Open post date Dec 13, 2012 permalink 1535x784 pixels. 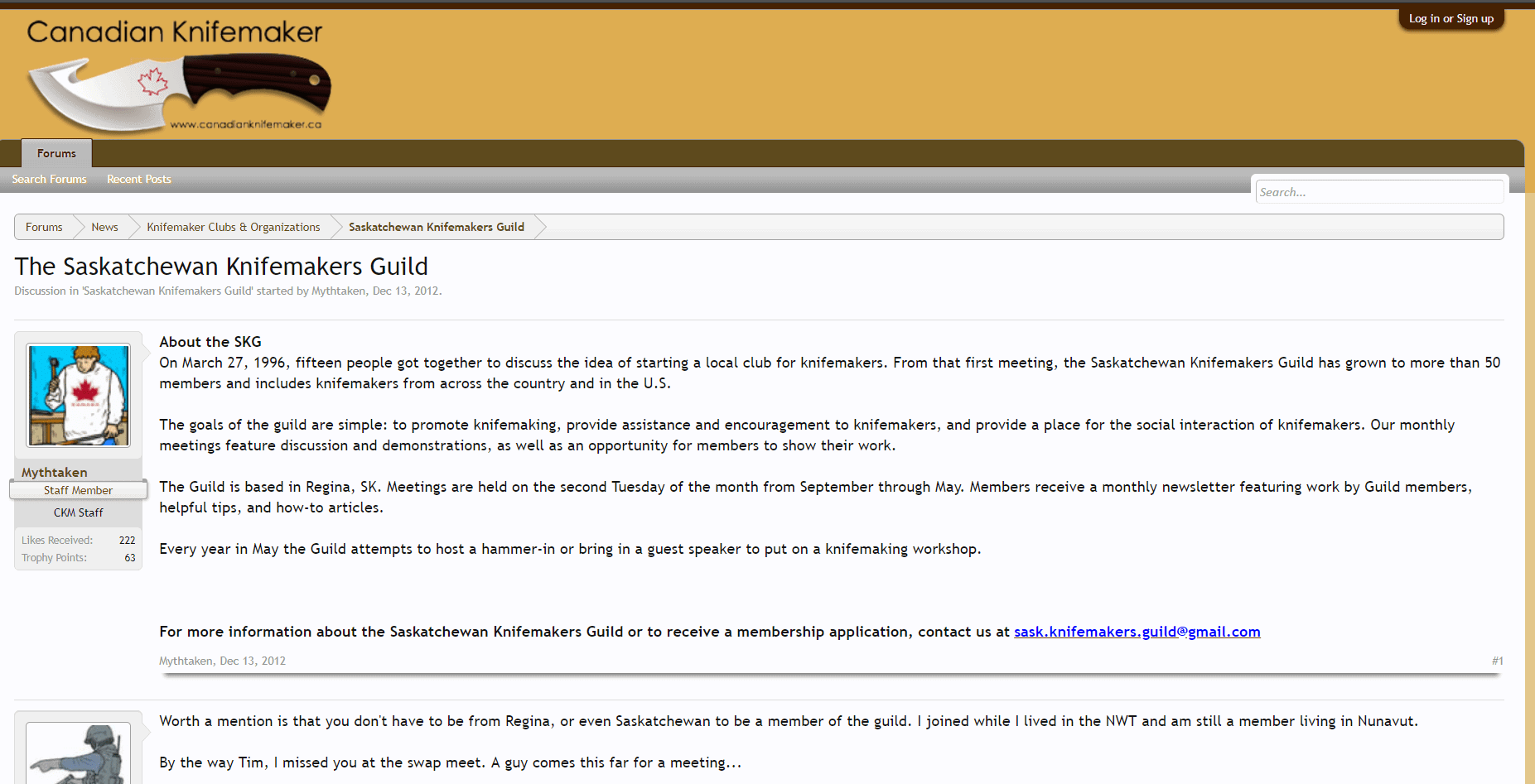253,661
